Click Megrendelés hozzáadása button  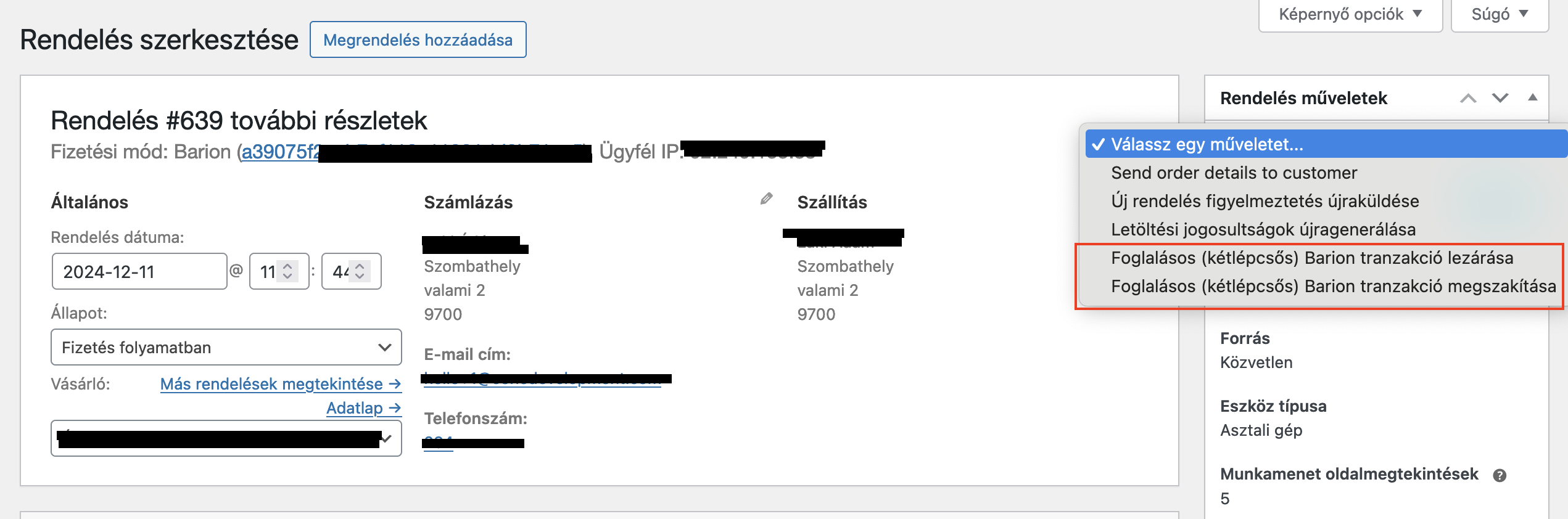pyautogui.click(x=418, y=39)
